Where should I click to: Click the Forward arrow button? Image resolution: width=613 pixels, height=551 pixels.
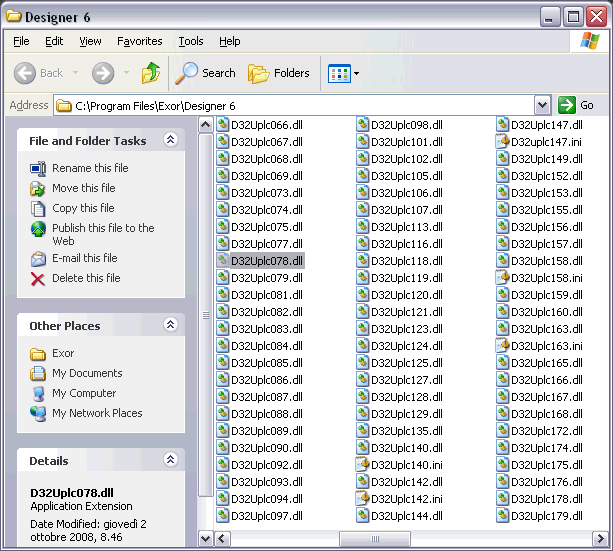[103, 73]
